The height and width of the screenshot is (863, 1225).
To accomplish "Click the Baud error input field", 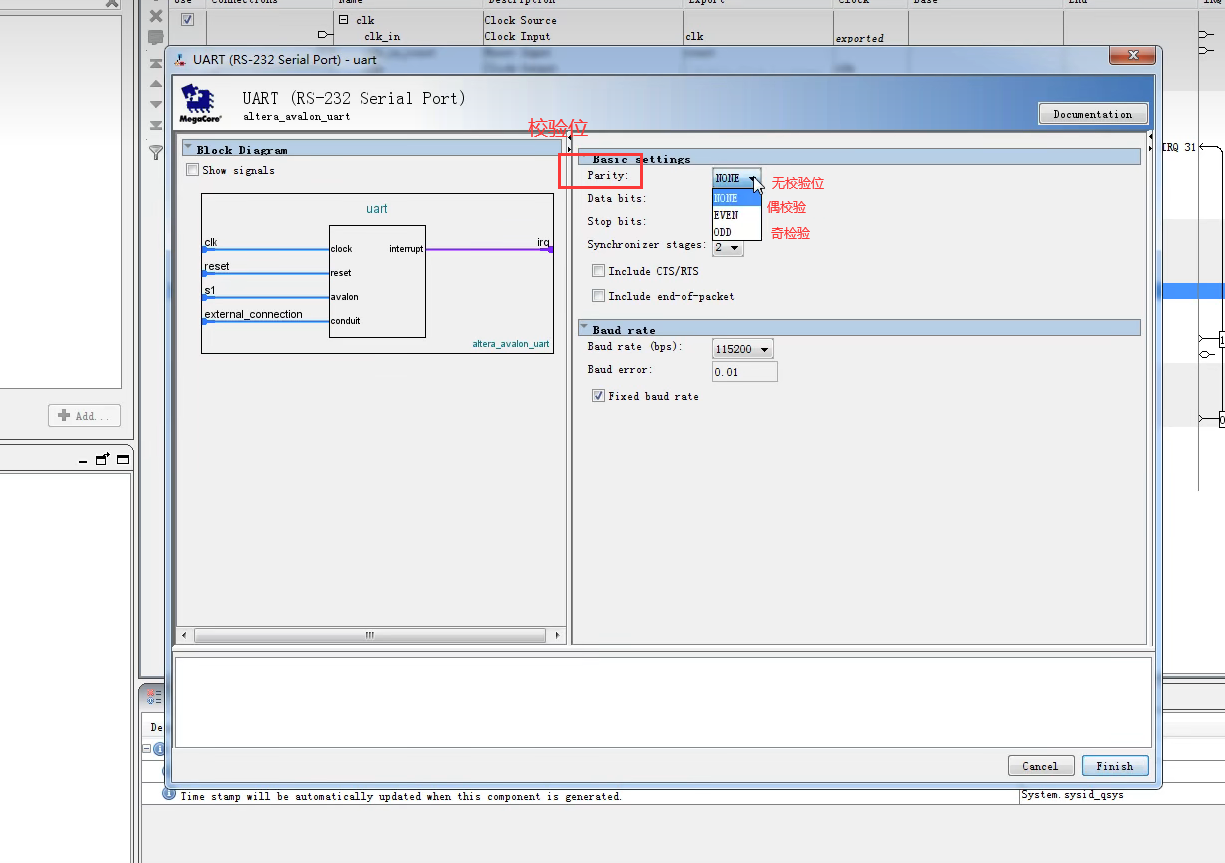I will (x=744, y=372).
